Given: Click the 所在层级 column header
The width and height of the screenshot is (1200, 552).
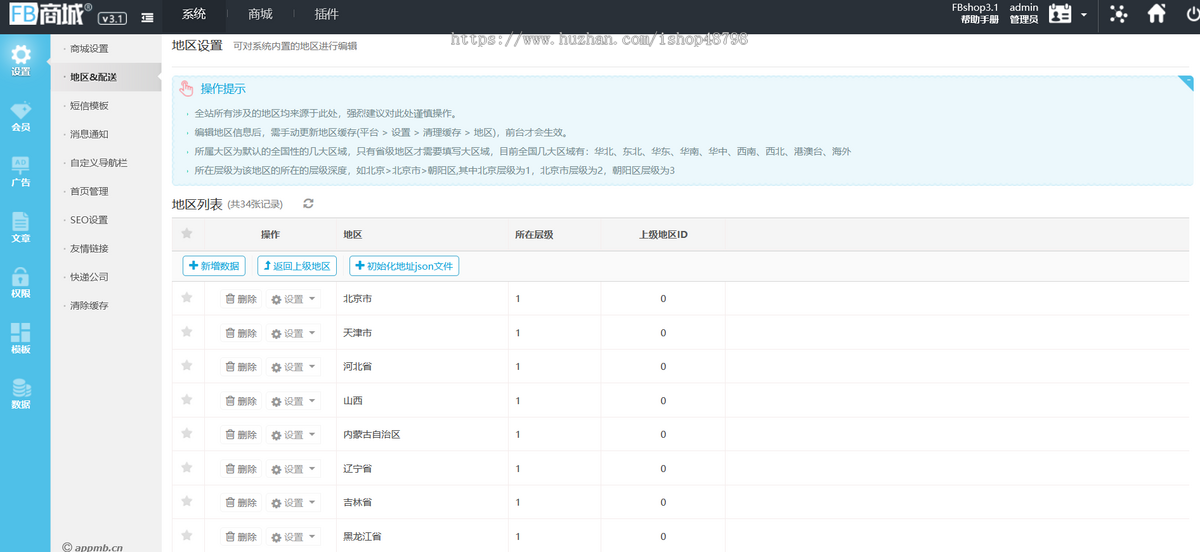Looking at the screenshot, I should 534,234.
